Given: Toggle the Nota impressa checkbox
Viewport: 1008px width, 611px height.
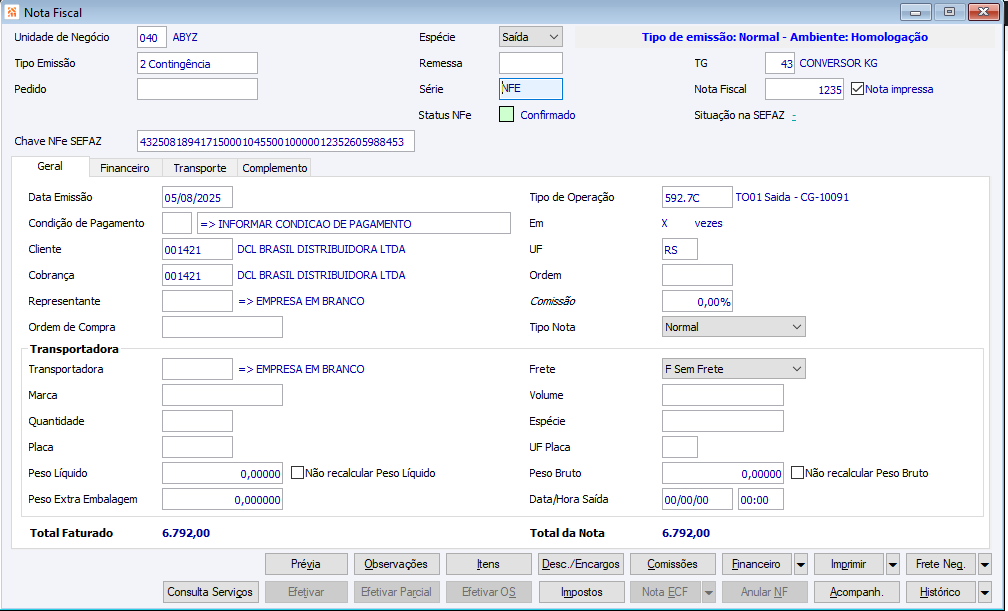Looking at the screenshot, I should click(x=857, y=89).
